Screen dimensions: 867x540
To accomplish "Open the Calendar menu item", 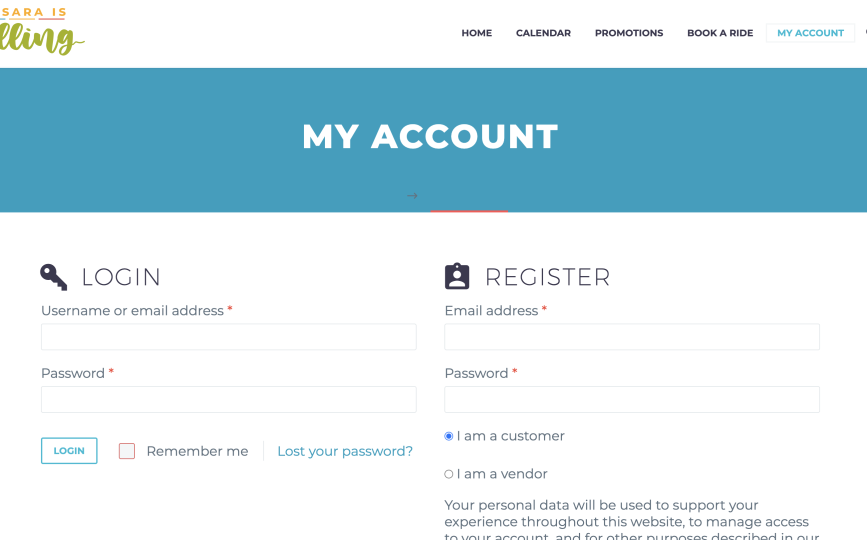I will click(543, 33).
